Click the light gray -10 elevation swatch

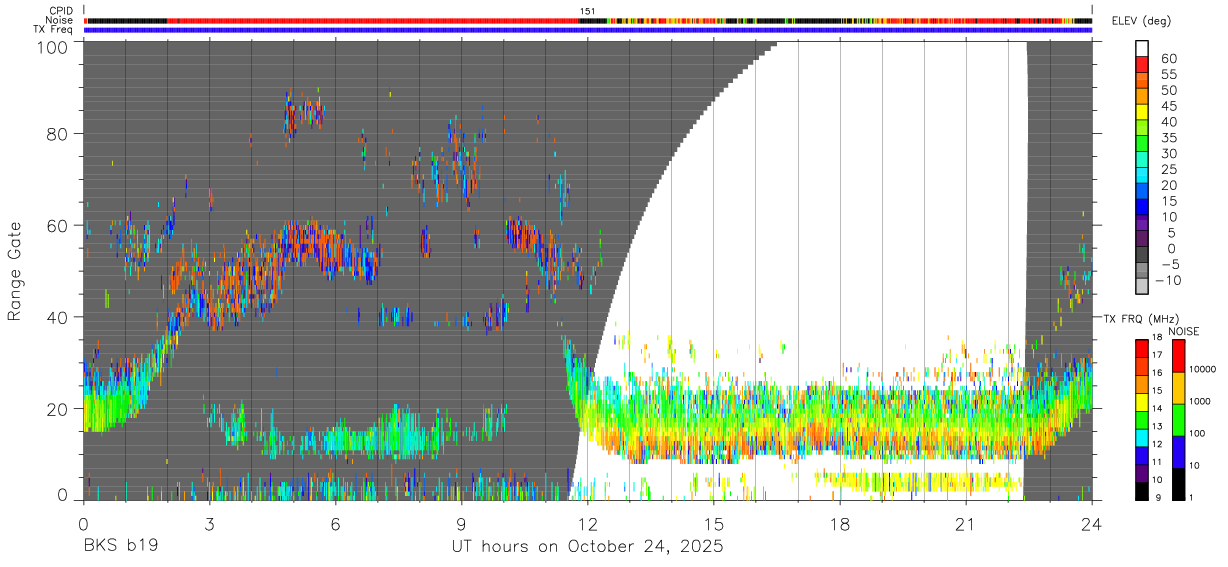tap(1142, 288)
